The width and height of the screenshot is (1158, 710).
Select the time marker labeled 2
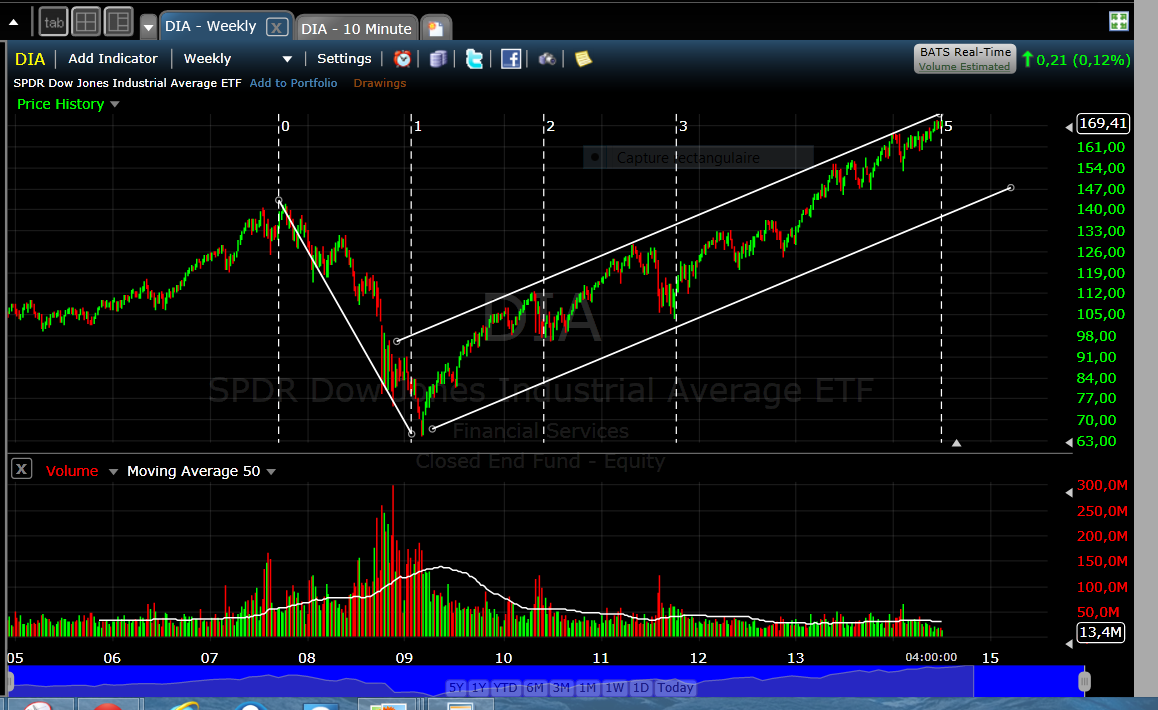pos(550,126)
